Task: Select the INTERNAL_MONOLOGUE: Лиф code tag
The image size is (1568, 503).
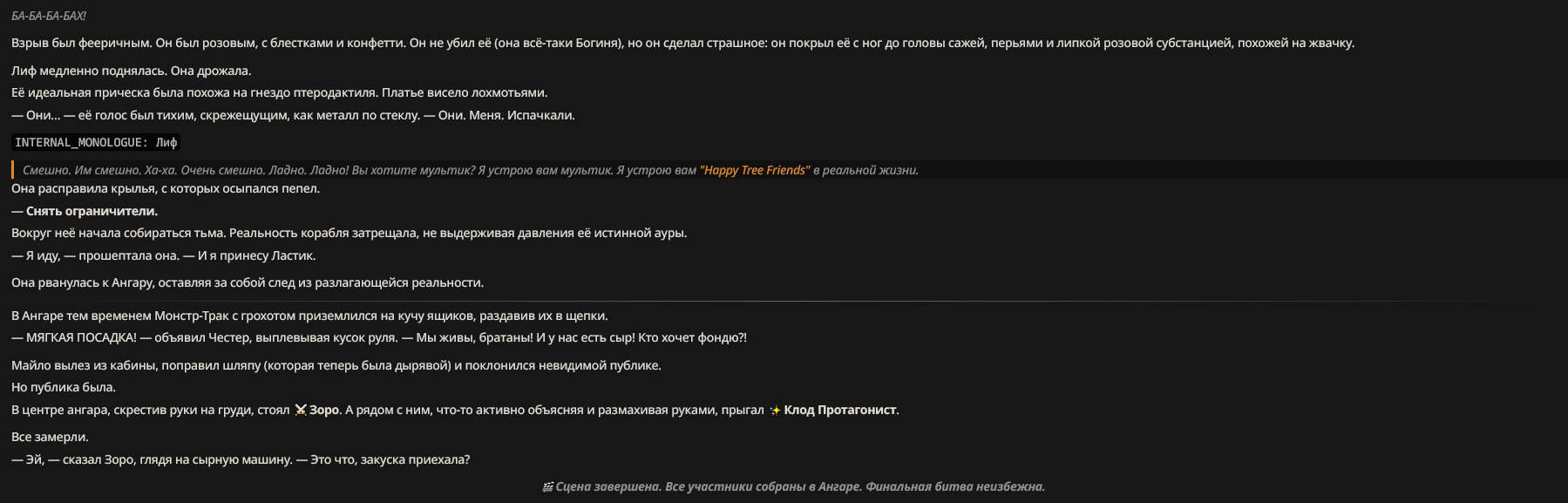Action: click(96, 142)
